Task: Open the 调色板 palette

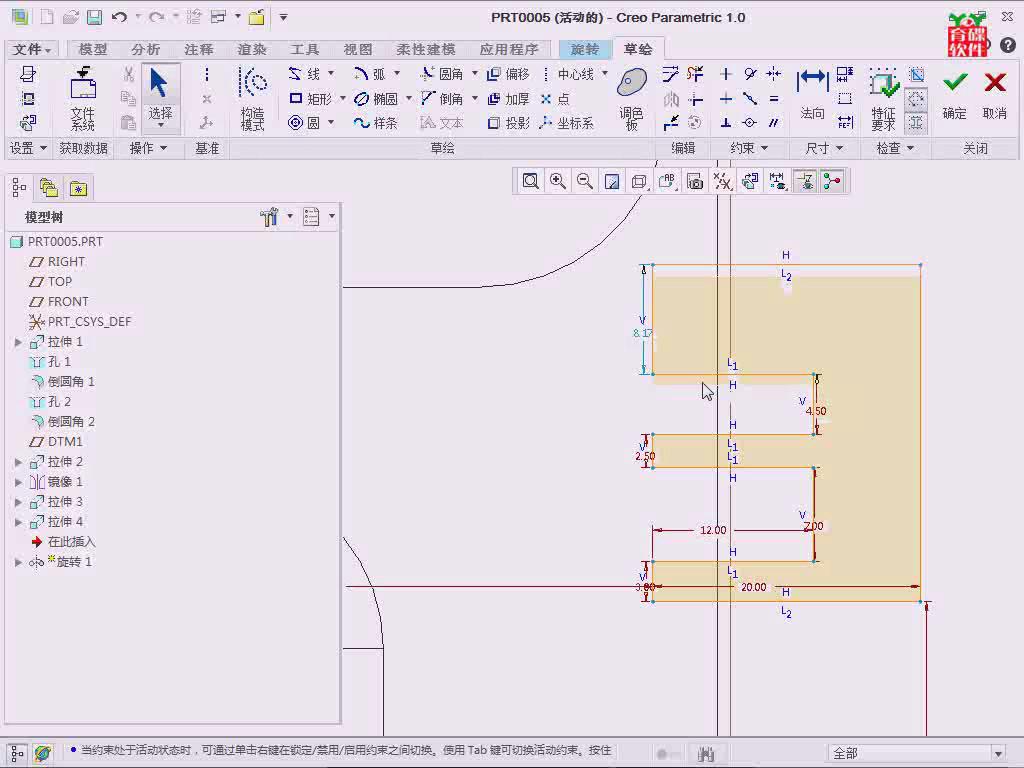Action: (632, 98)
